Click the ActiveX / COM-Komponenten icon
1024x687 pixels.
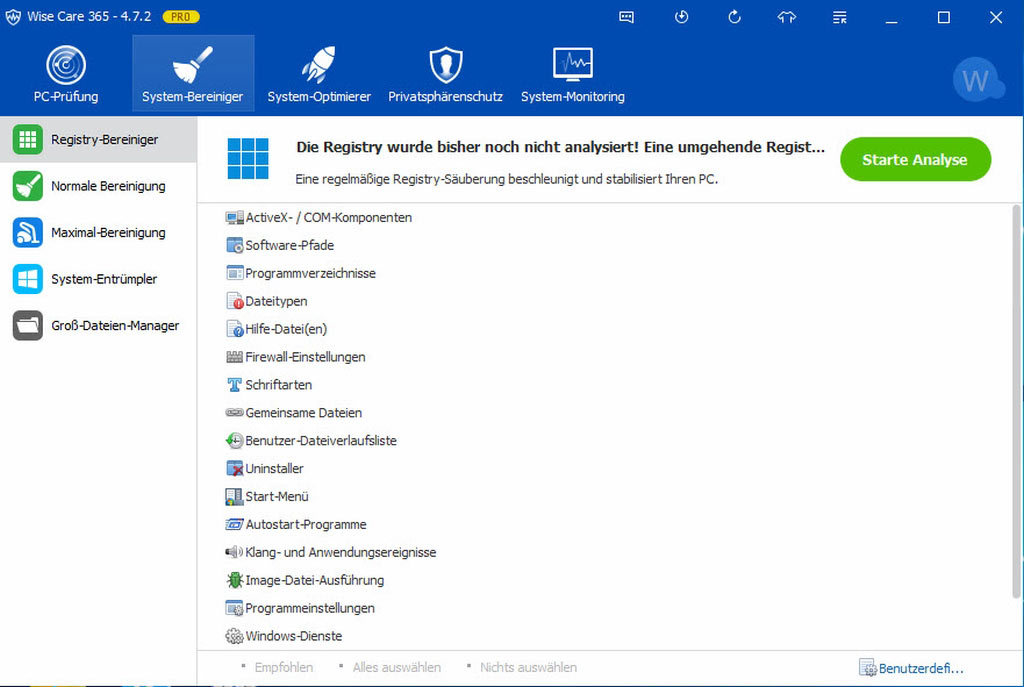click(234, 217)
